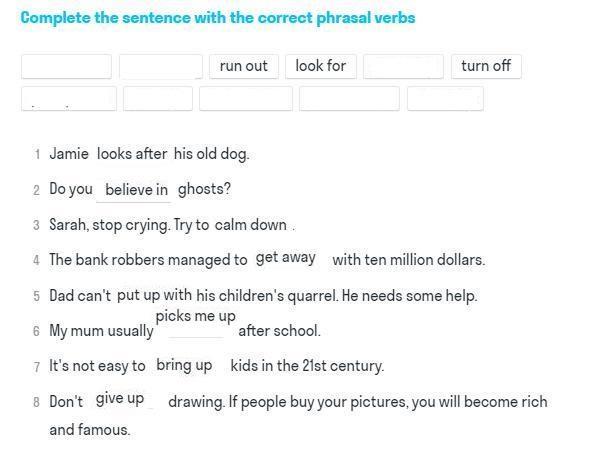Click the second empty tile in the bottom row
596x450 pixels.
click(x=158, y=98)
